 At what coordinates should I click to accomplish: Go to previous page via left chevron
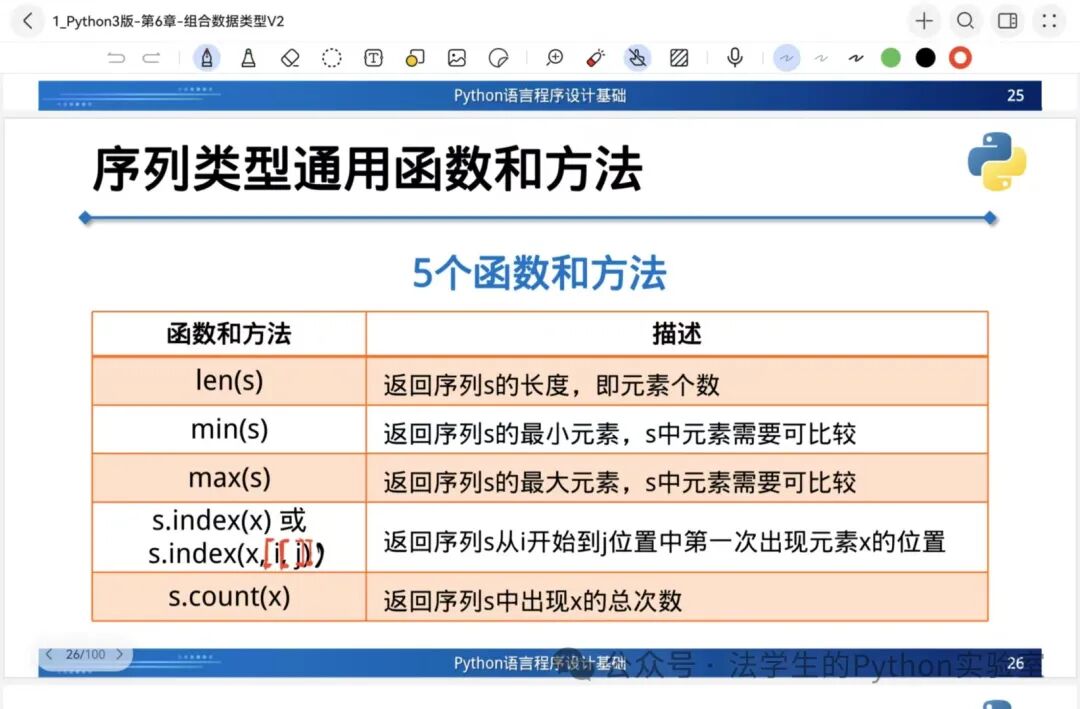(49, 654)
